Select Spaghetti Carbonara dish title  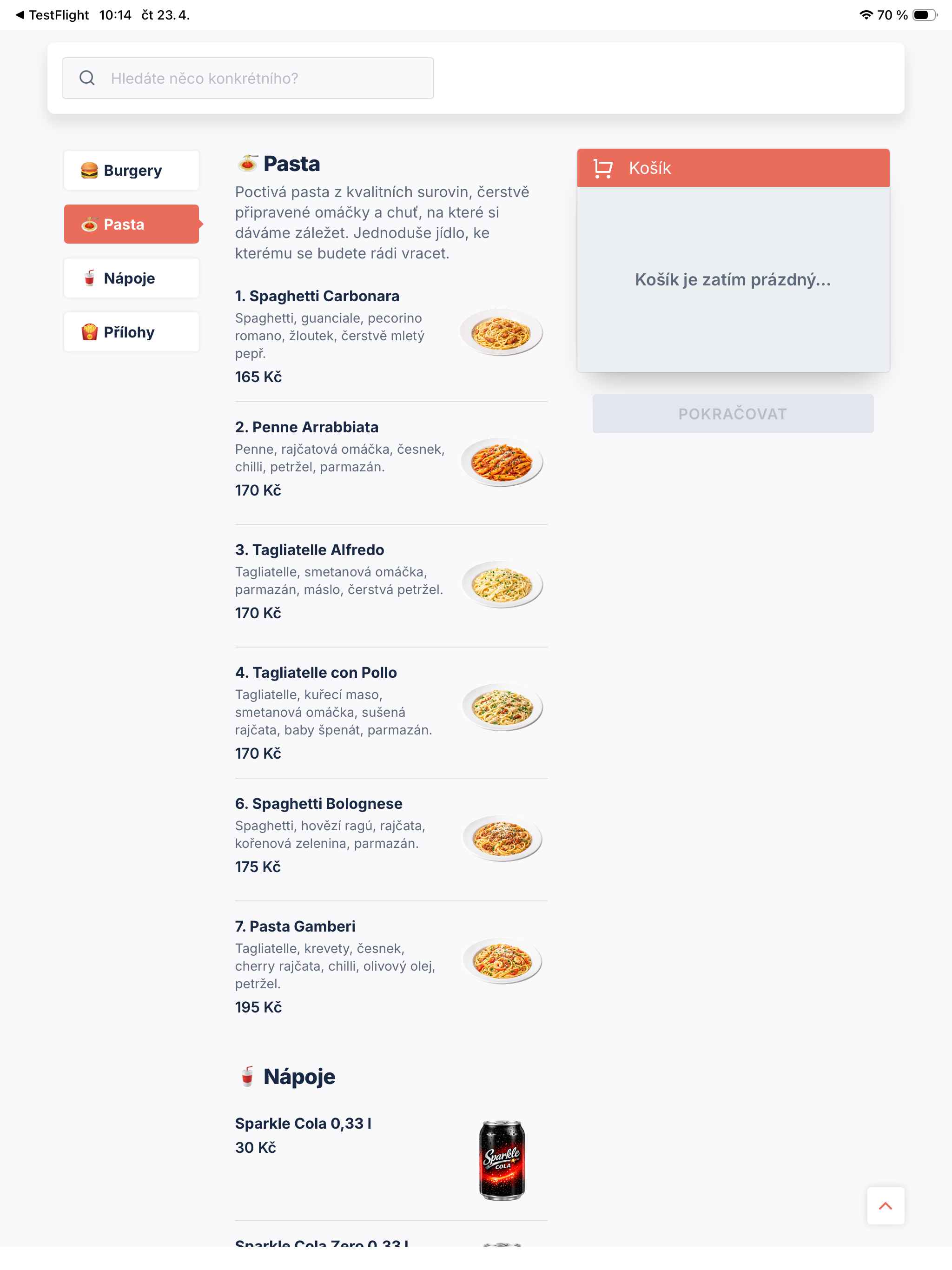pos(317,296)
